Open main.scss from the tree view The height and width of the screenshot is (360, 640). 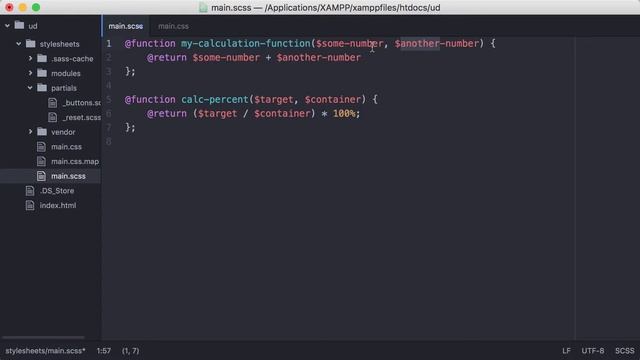[x=68, y=176]
